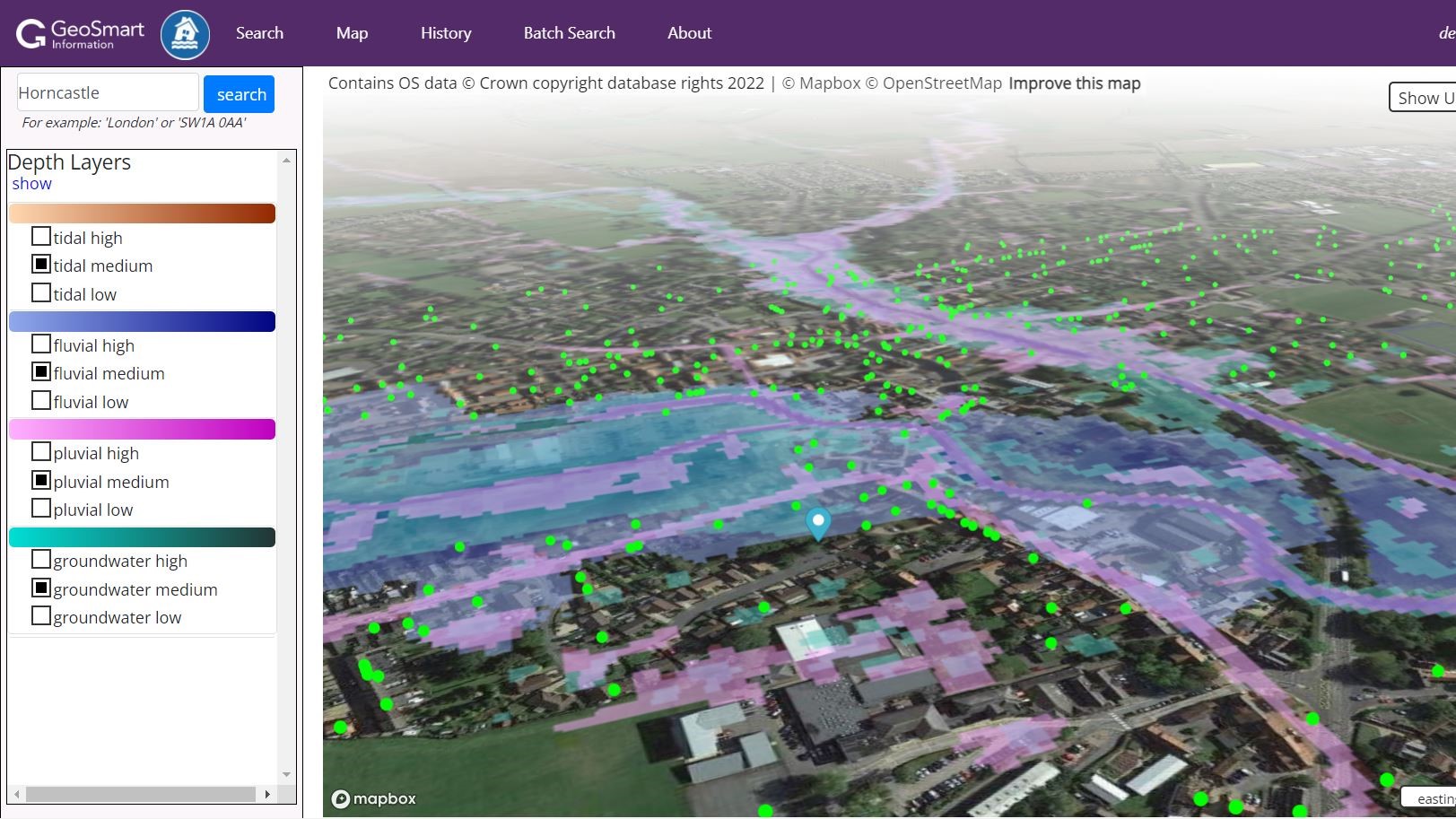Click the horizontal scrollbar thumb in sidebar
This screenshot has width=1456, height=819.
pyautogui.click(x=141, y=794)
